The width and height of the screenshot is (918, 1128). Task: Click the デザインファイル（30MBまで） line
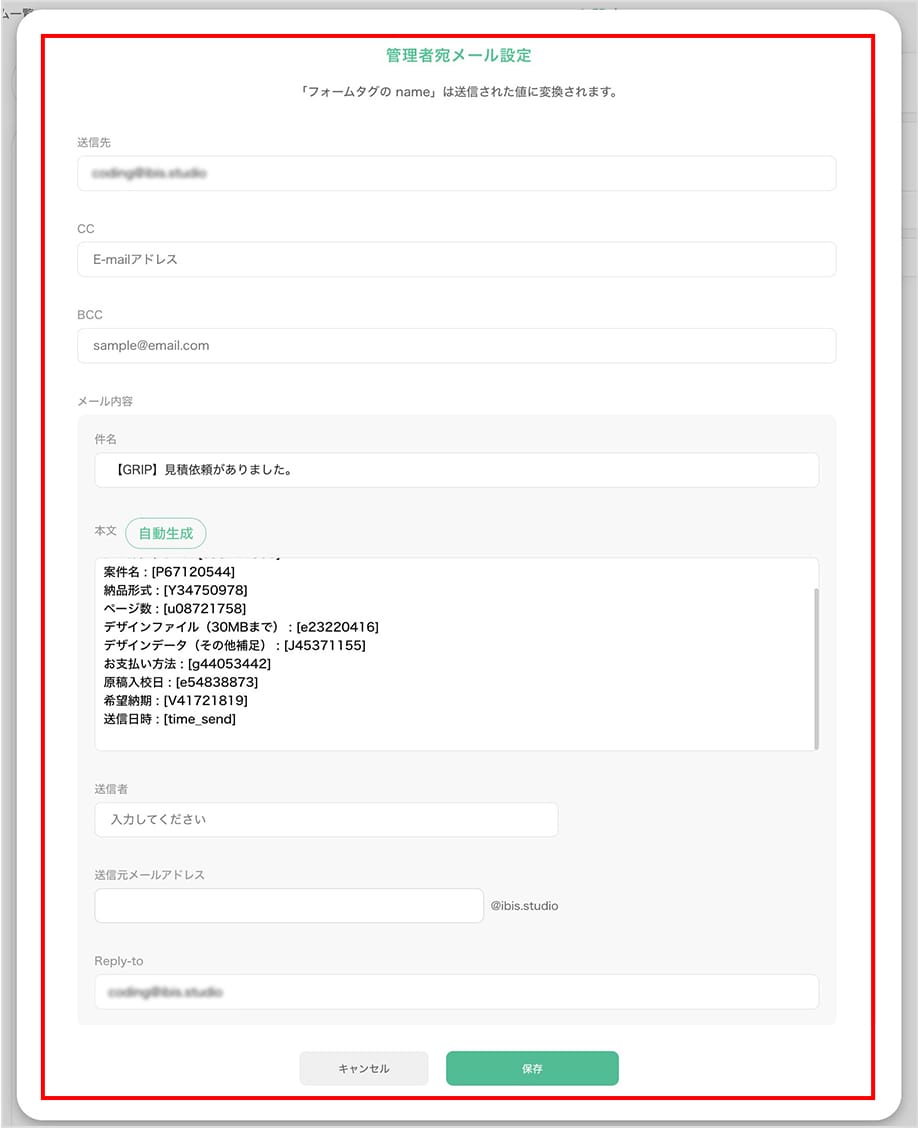click(241, 627)
